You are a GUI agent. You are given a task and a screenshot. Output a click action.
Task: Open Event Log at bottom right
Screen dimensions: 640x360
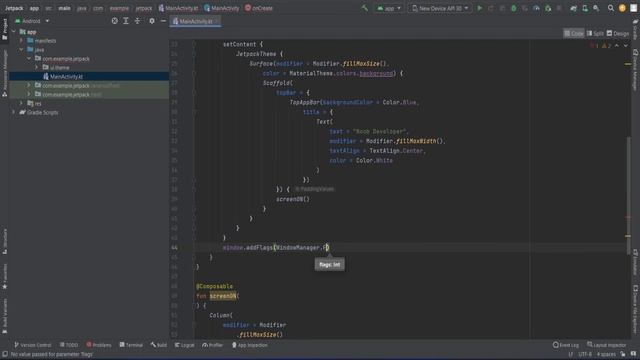(566, 345)
